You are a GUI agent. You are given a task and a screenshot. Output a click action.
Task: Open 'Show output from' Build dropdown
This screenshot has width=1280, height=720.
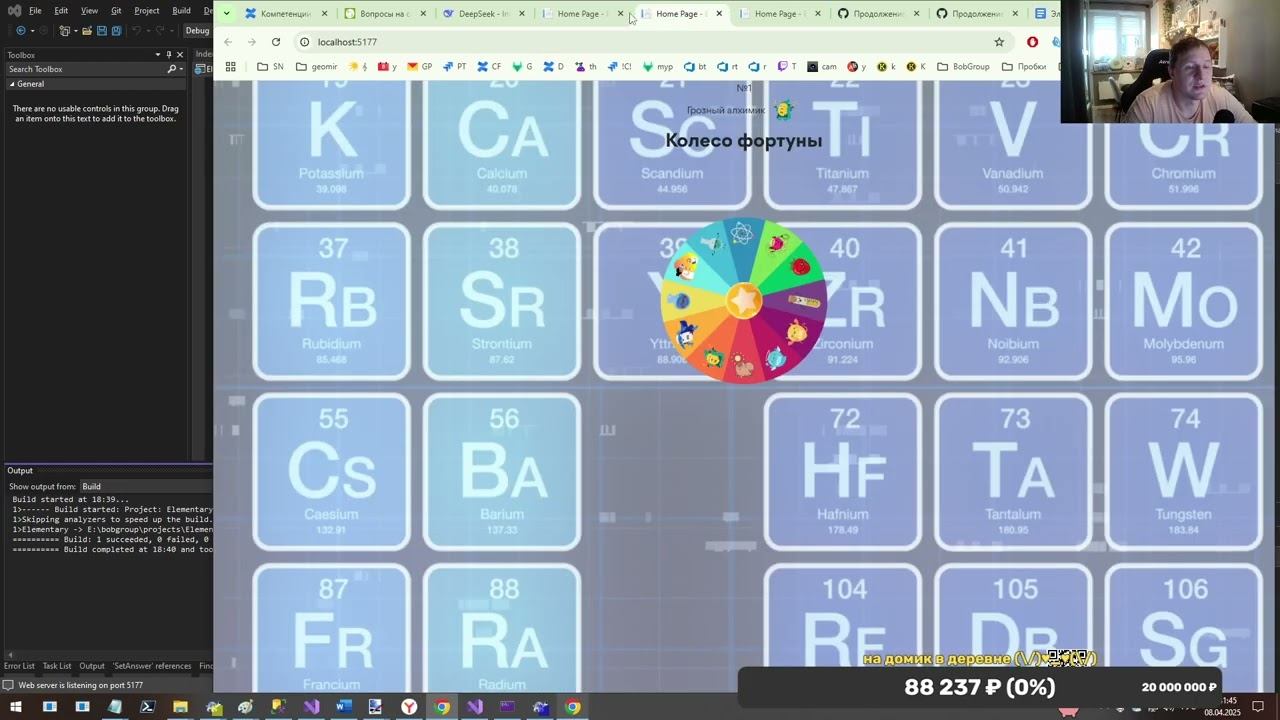coord(145,486)
